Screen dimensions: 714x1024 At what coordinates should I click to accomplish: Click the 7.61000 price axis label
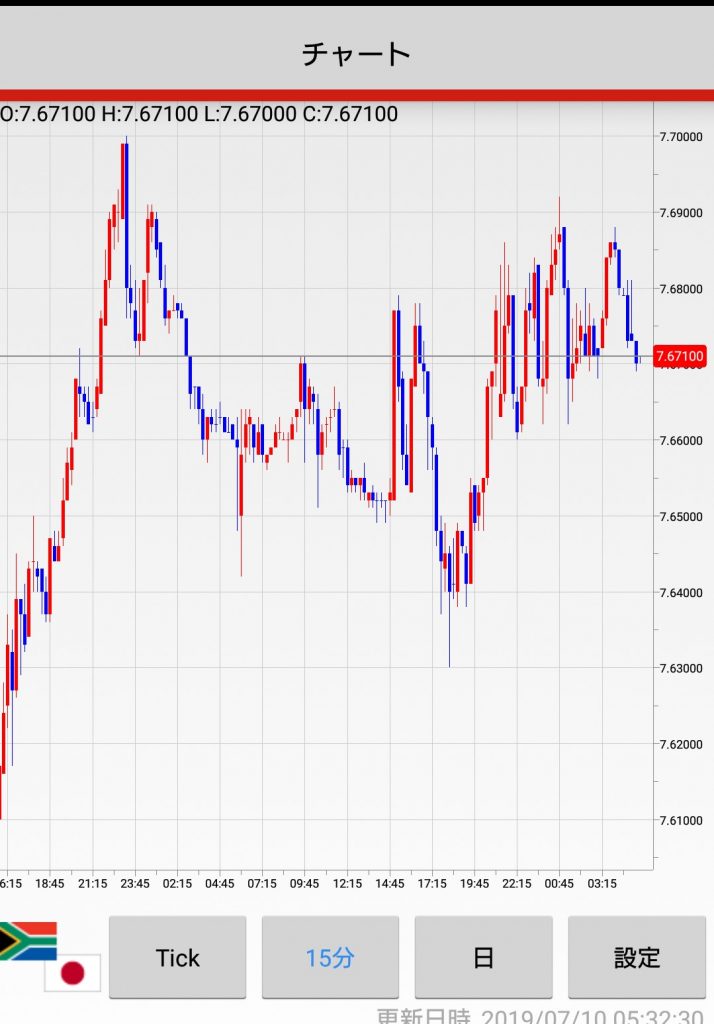[x=680, y=820]
